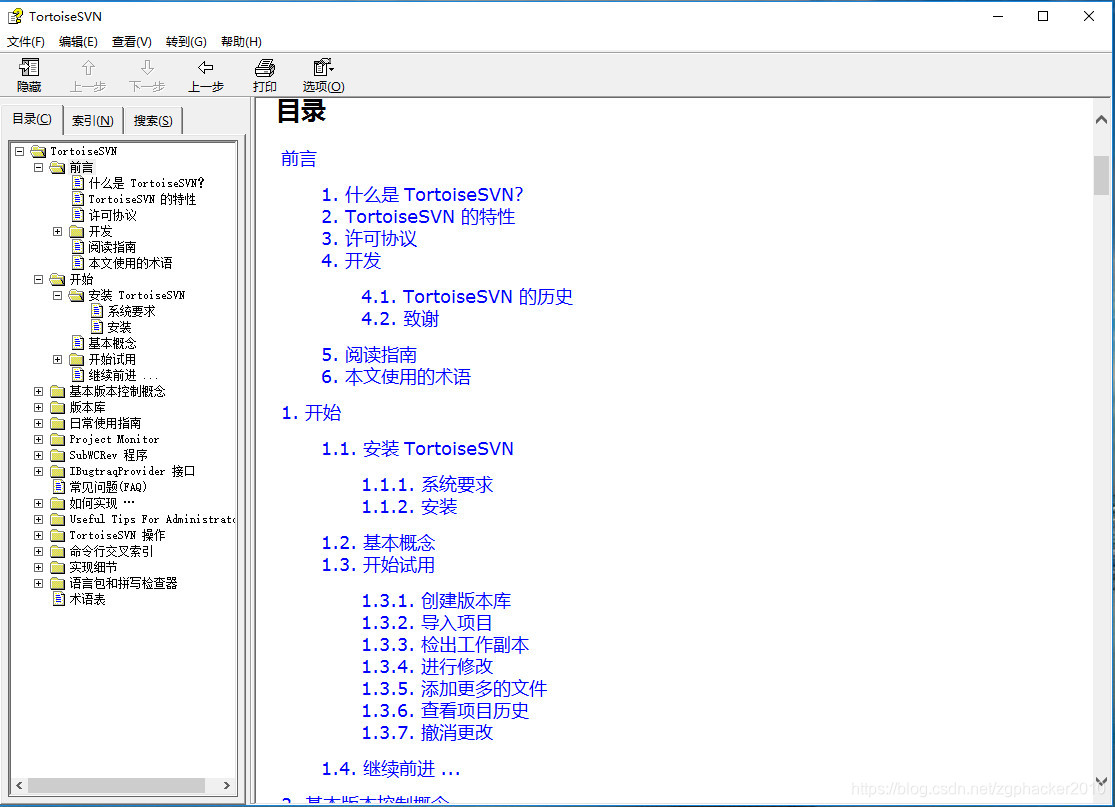Expand the 基本版本控制概念 tree node

click(x=38, y=392)
